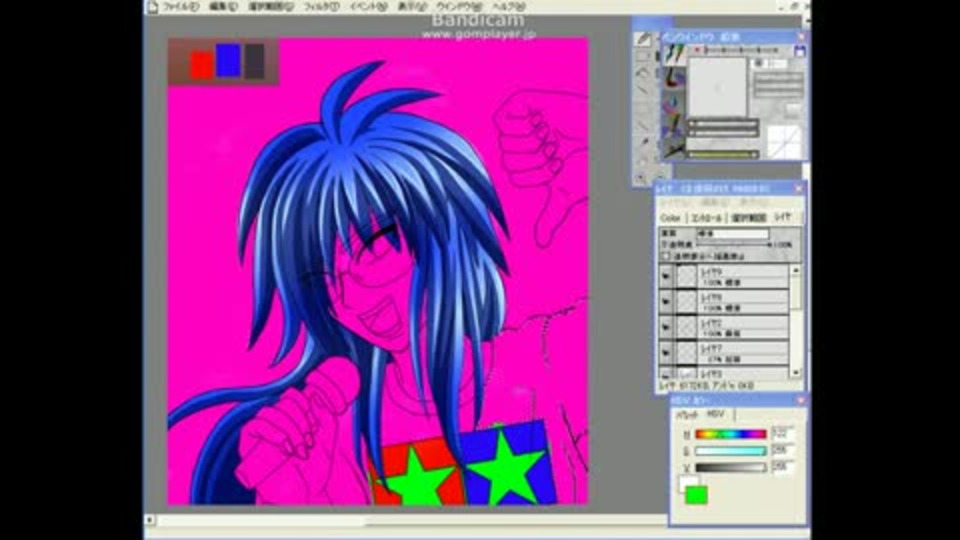The width and height of the screenshot is (960, 540).
Task: Click the brush preview box in the pen window
Action: [x=718, y=87]
